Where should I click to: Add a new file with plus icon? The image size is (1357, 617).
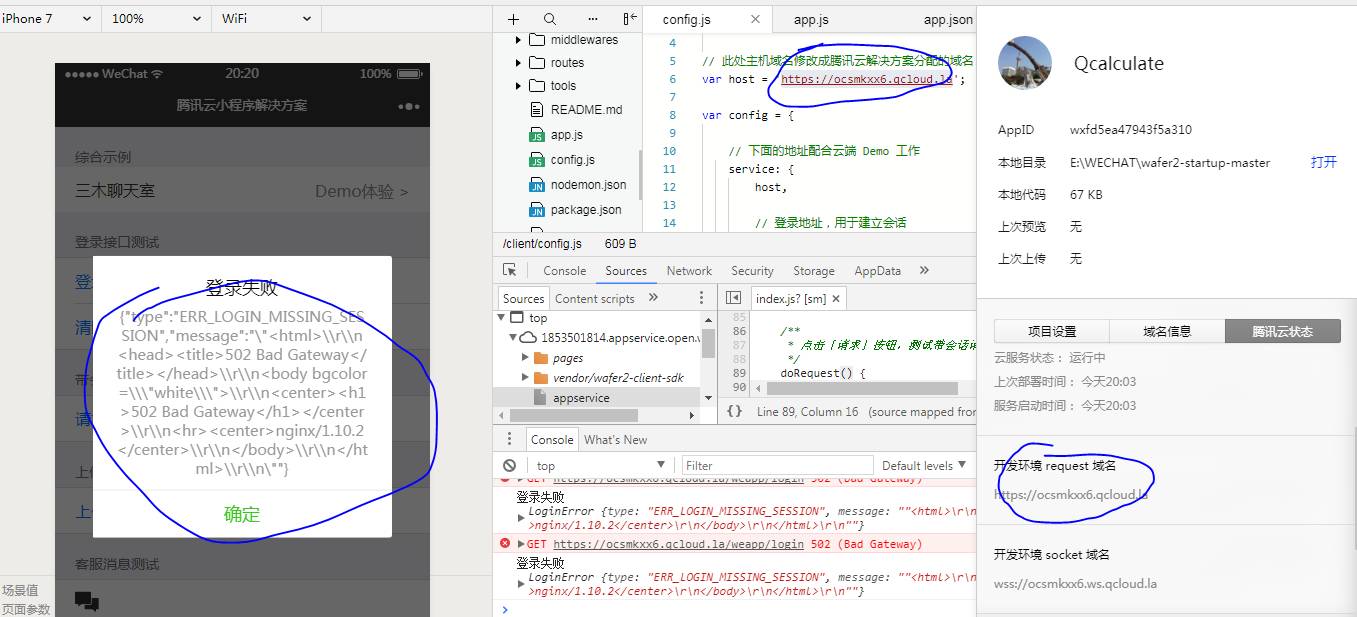pos(513,19)
